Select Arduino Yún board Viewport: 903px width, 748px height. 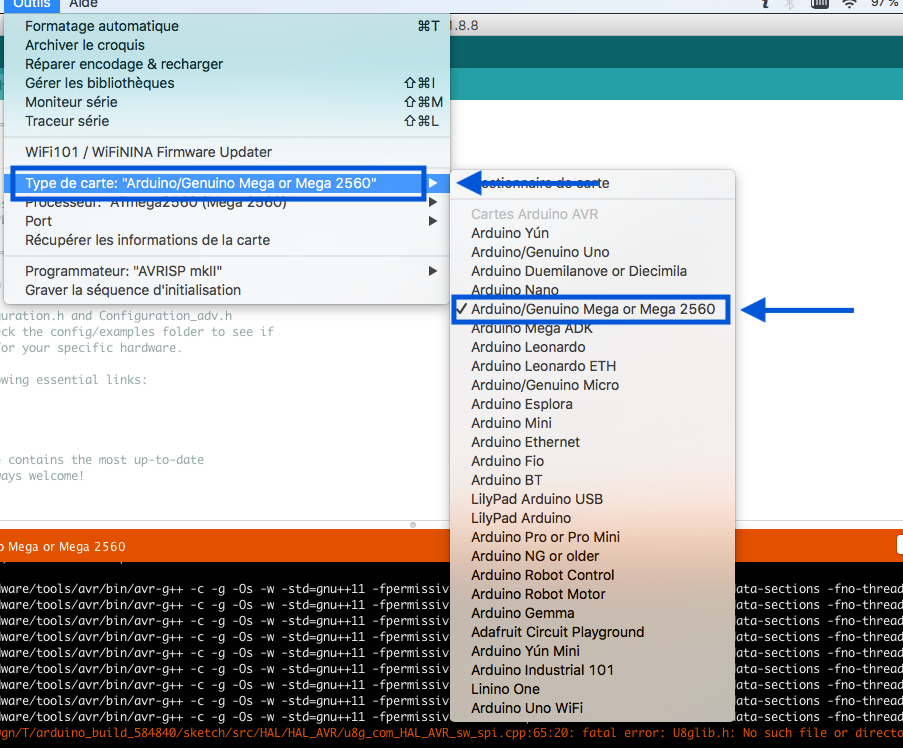click(x=593, y=233)
